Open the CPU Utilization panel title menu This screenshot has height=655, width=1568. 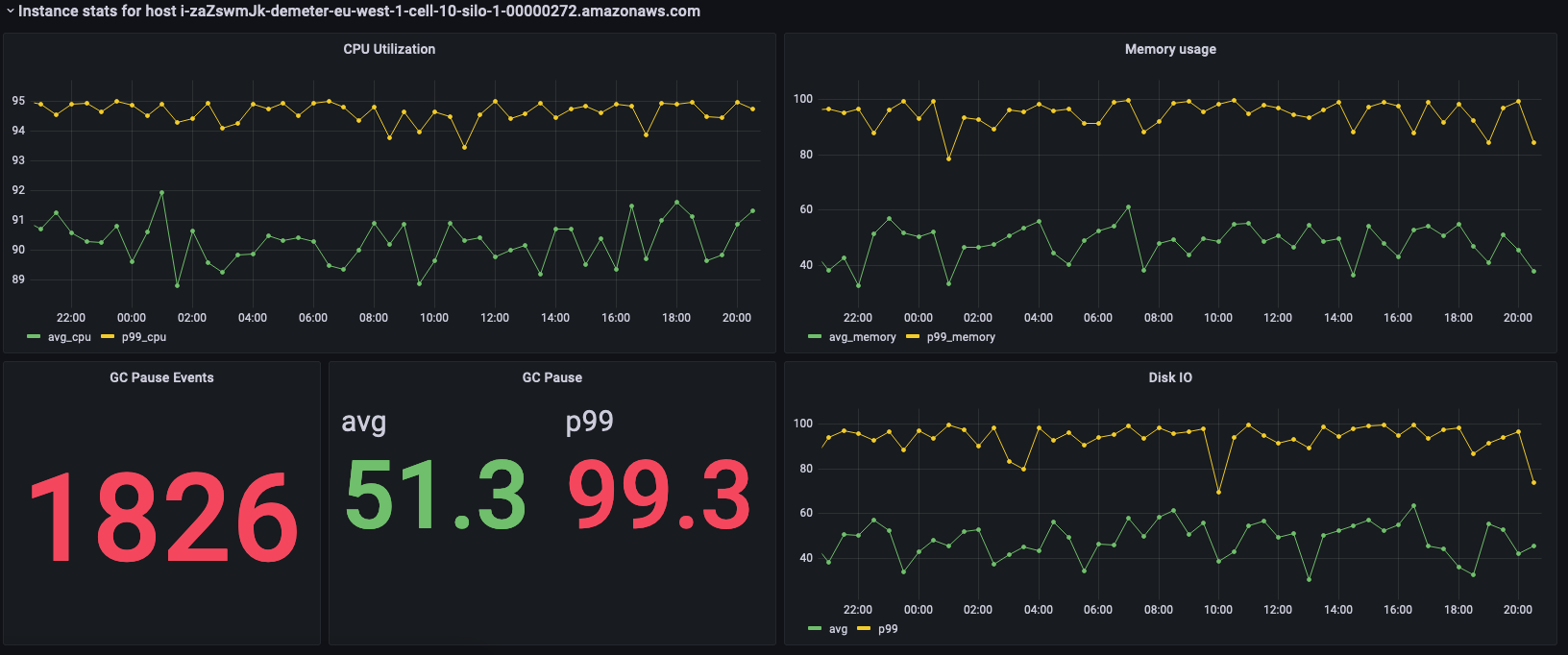click(389, 49)
